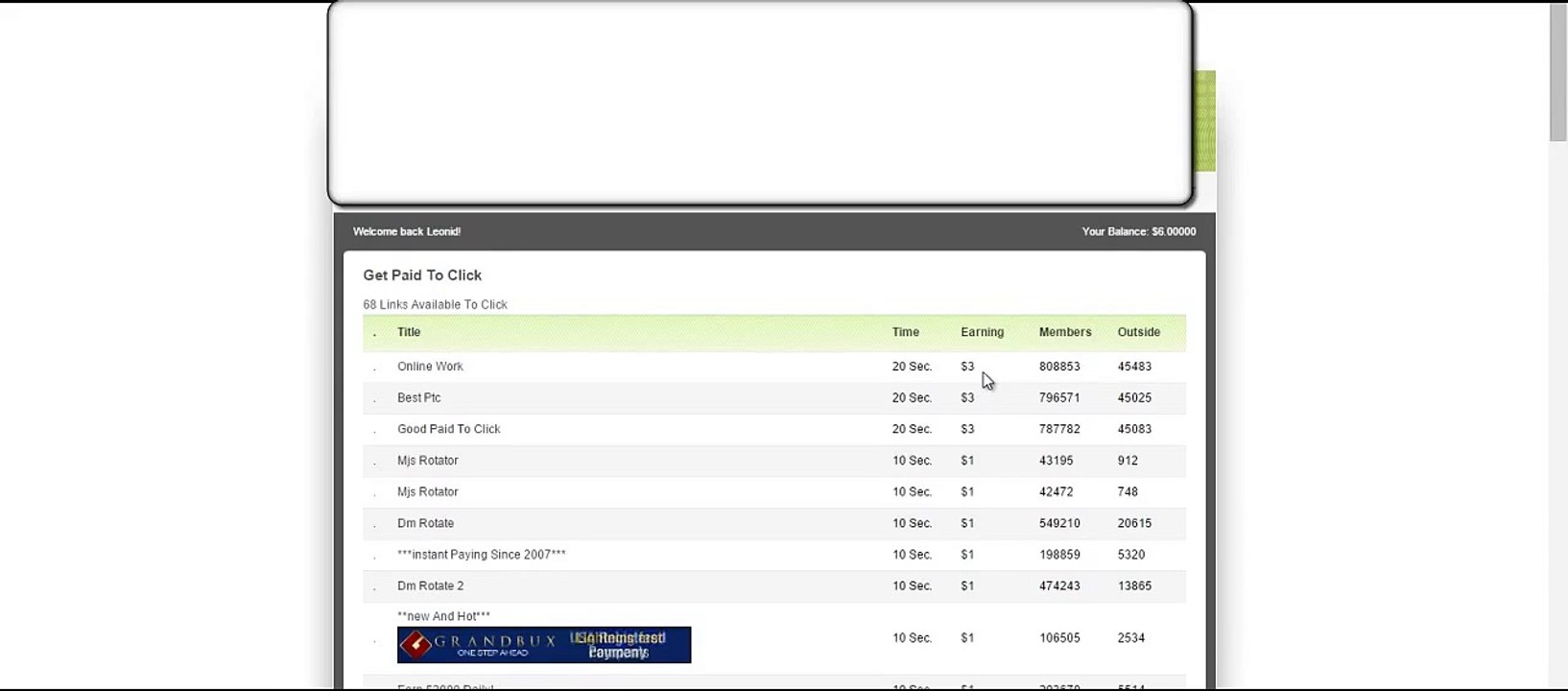
Task: Click members value 796571
Action: click(x=1059, y=397)
